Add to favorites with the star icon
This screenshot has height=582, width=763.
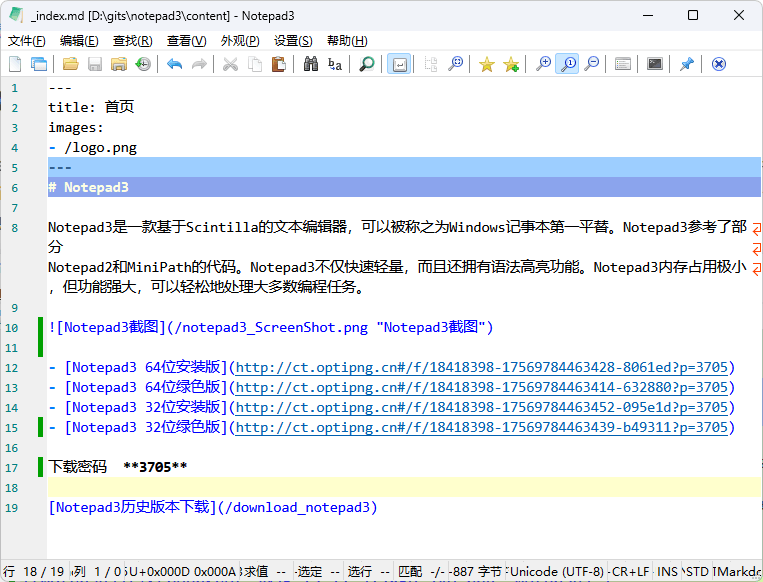pyautogui.click(x=487, y=64)
